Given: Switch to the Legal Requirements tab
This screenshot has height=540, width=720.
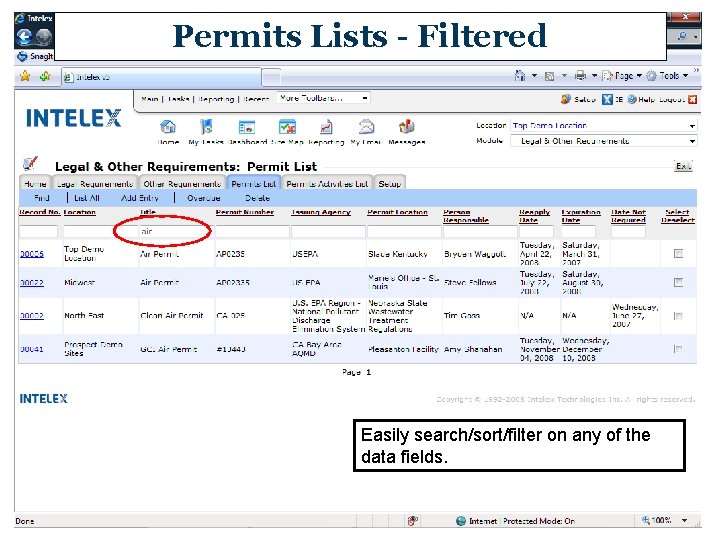Looking at the screenshot, I should 95,183.
